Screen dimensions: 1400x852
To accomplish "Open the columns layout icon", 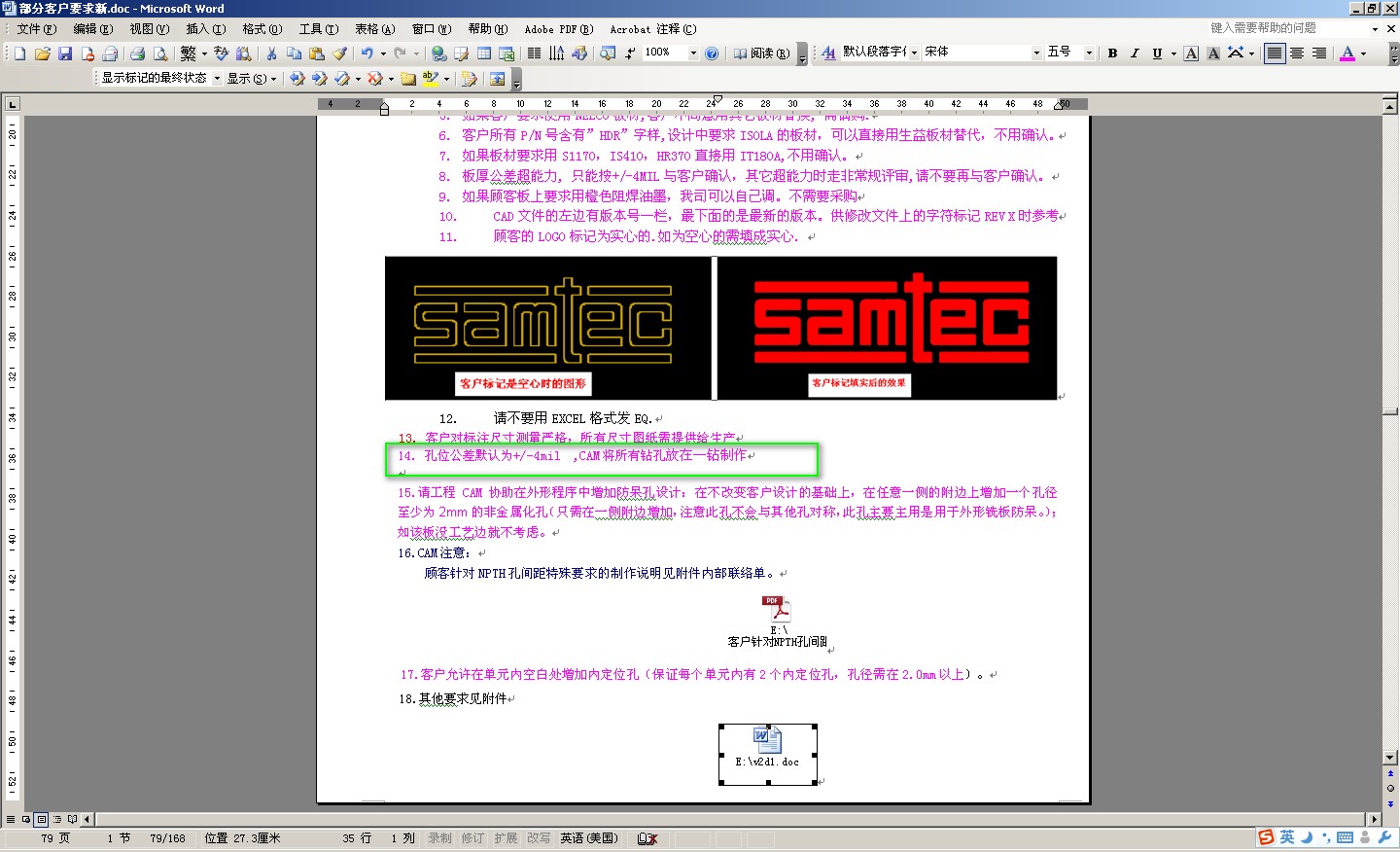I will tap(534, 53).
